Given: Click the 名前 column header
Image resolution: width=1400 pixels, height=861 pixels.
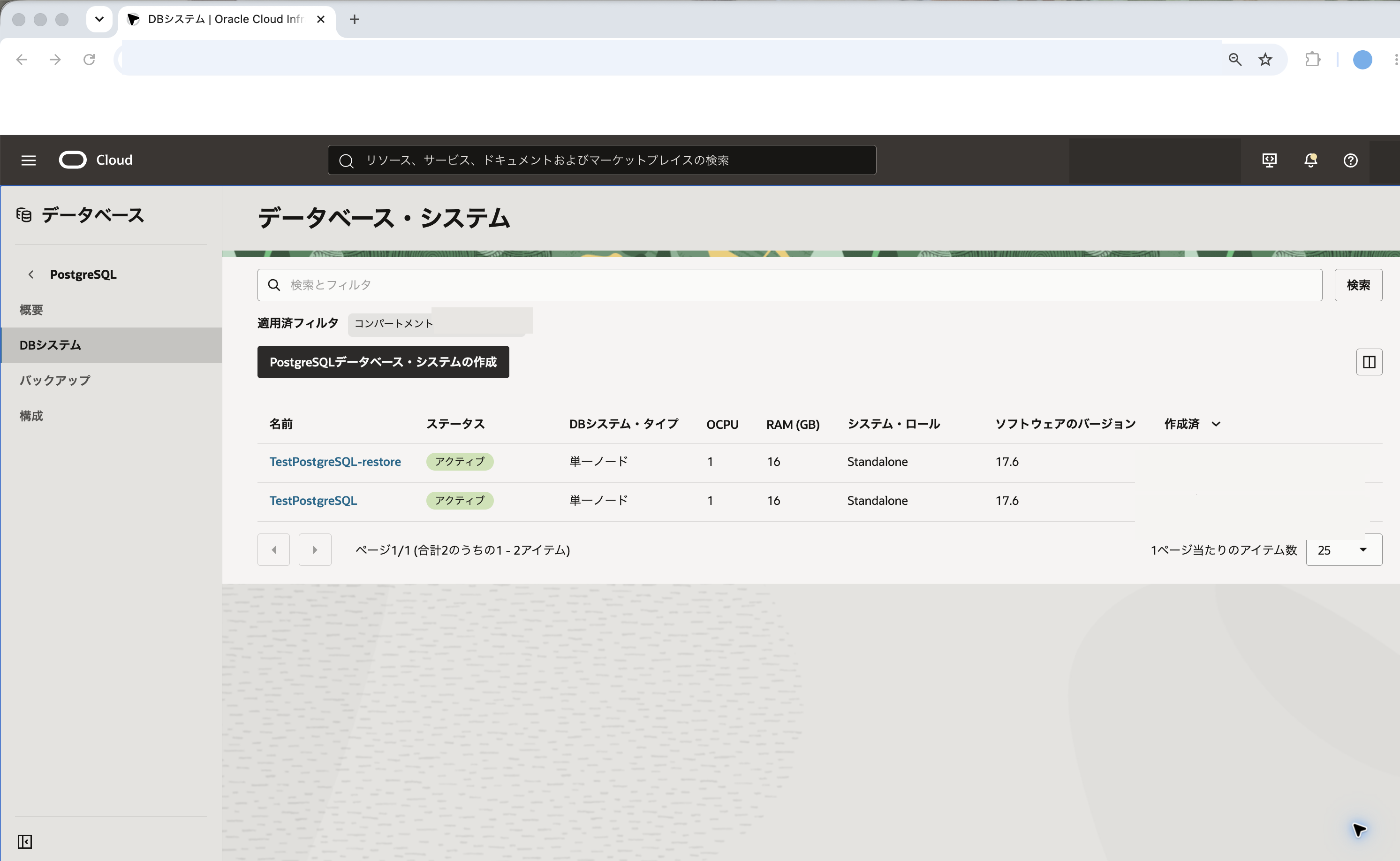Looking at the screenshot, I should (280, 424).
